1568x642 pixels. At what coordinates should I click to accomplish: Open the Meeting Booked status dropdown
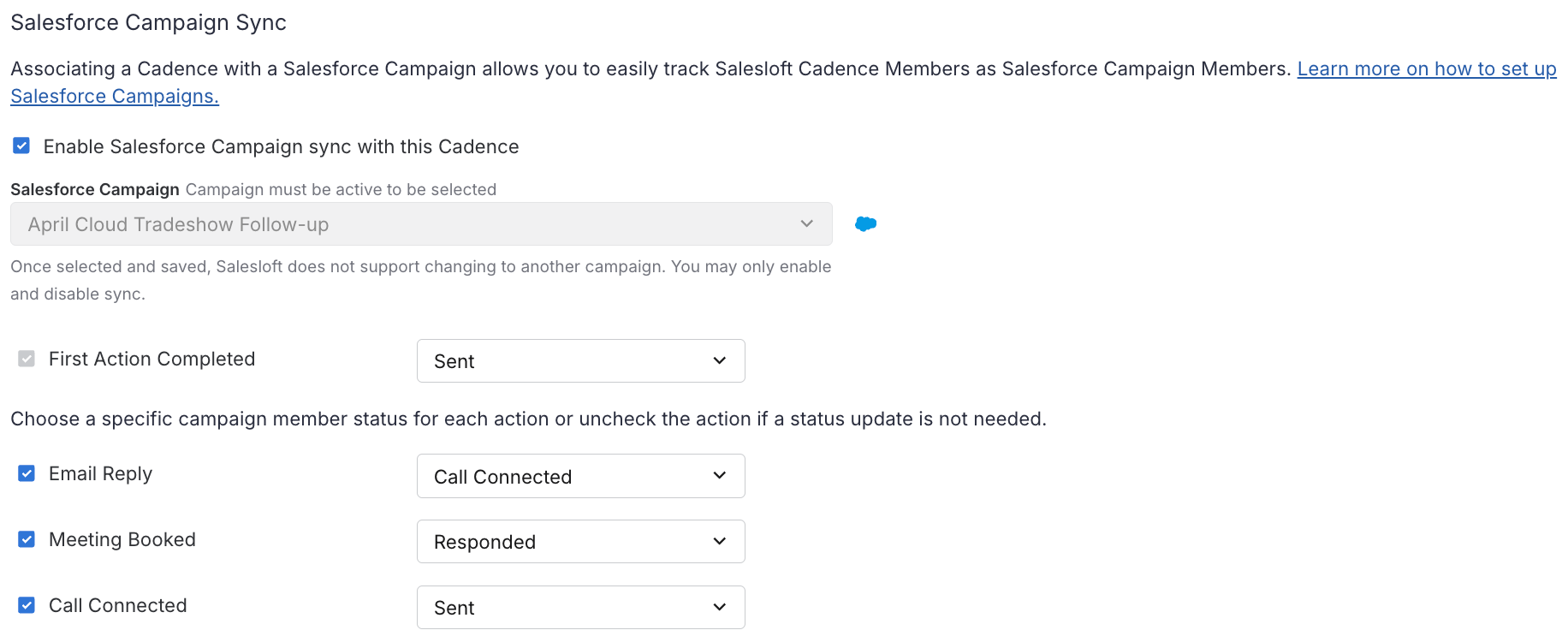coord(579,542)
